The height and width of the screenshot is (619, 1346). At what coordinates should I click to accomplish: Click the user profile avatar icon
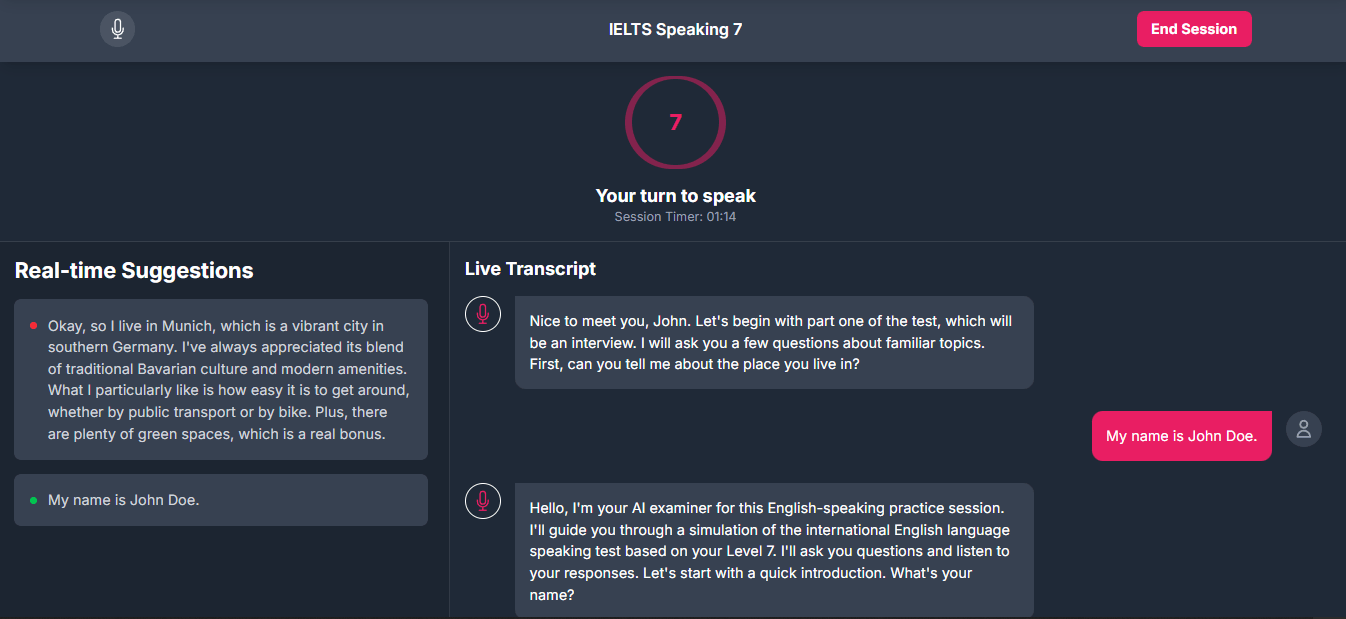[x=1304, y=429]
